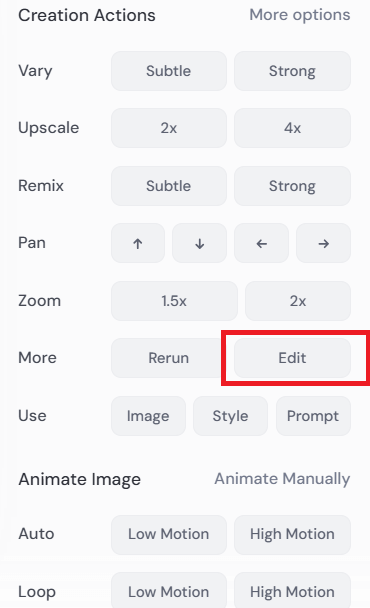Select the 2x Zoom button
This screenshot has height=608, width=370.
[298, 301]
